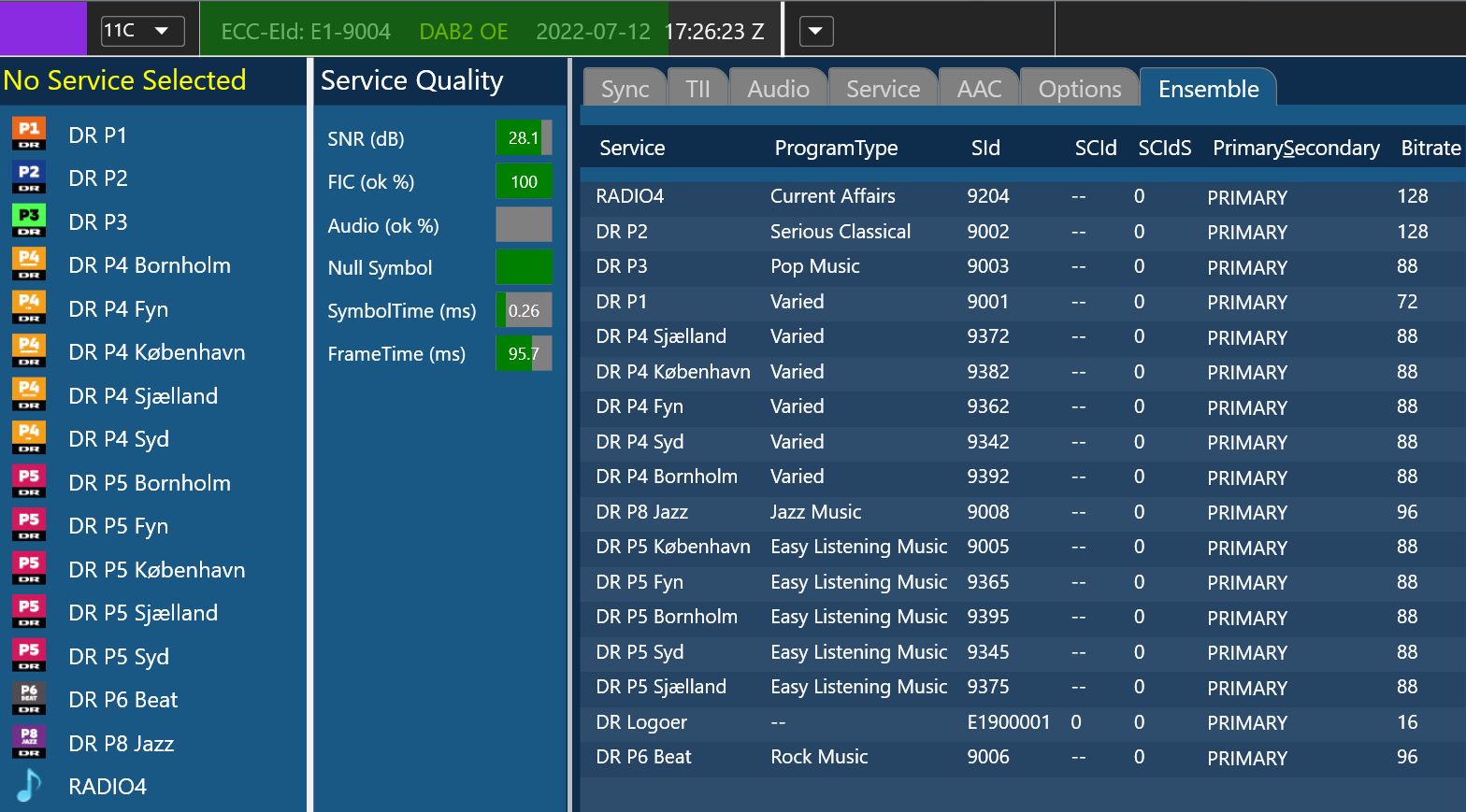Screen dimensions: 1466x812
Task: Click the DR P2 blue logo icon
Action: click(x=29, y=178)
